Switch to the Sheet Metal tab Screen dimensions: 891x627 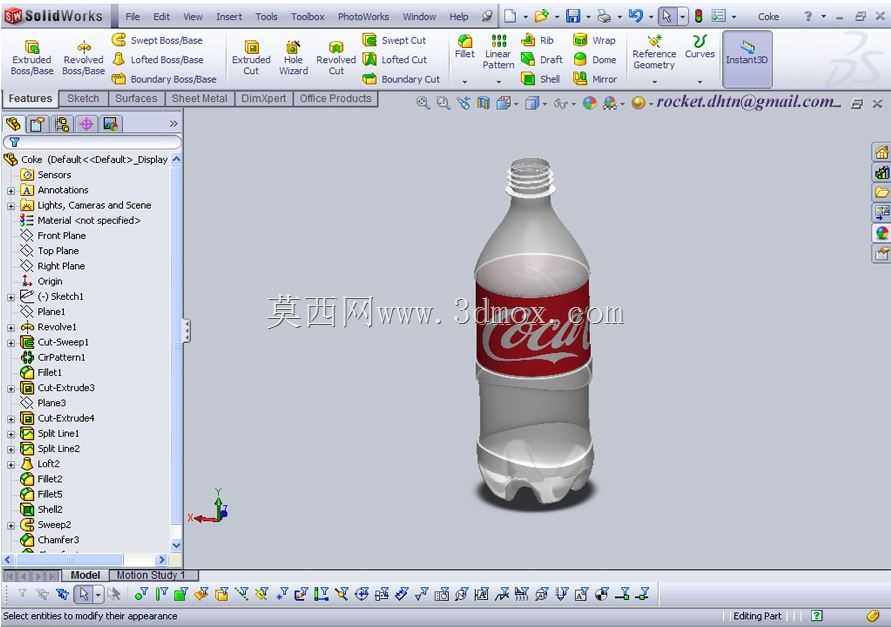[x=199, y=98]
